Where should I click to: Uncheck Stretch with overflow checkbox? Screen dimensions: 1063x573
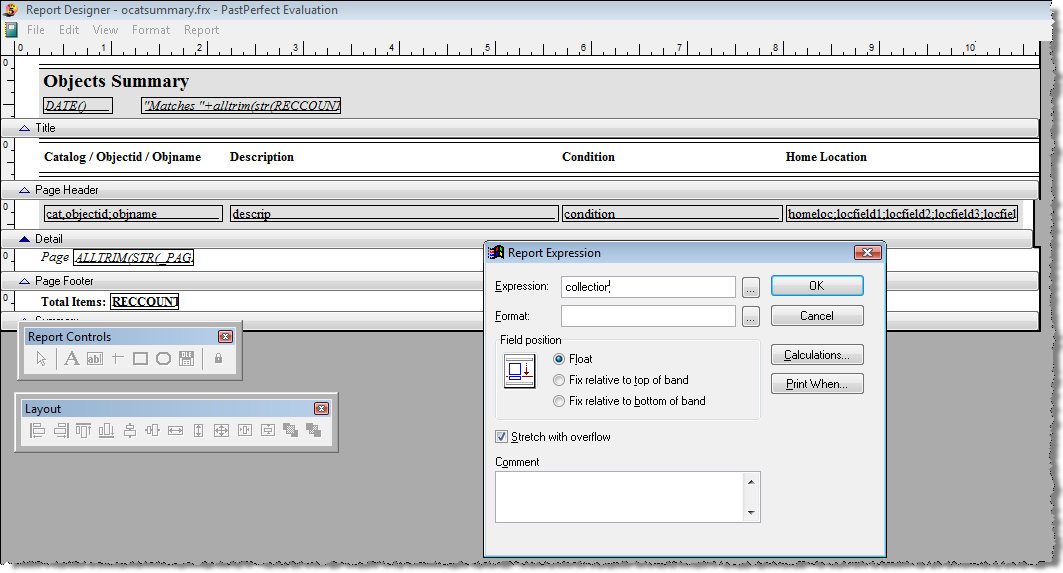point(502,437)
